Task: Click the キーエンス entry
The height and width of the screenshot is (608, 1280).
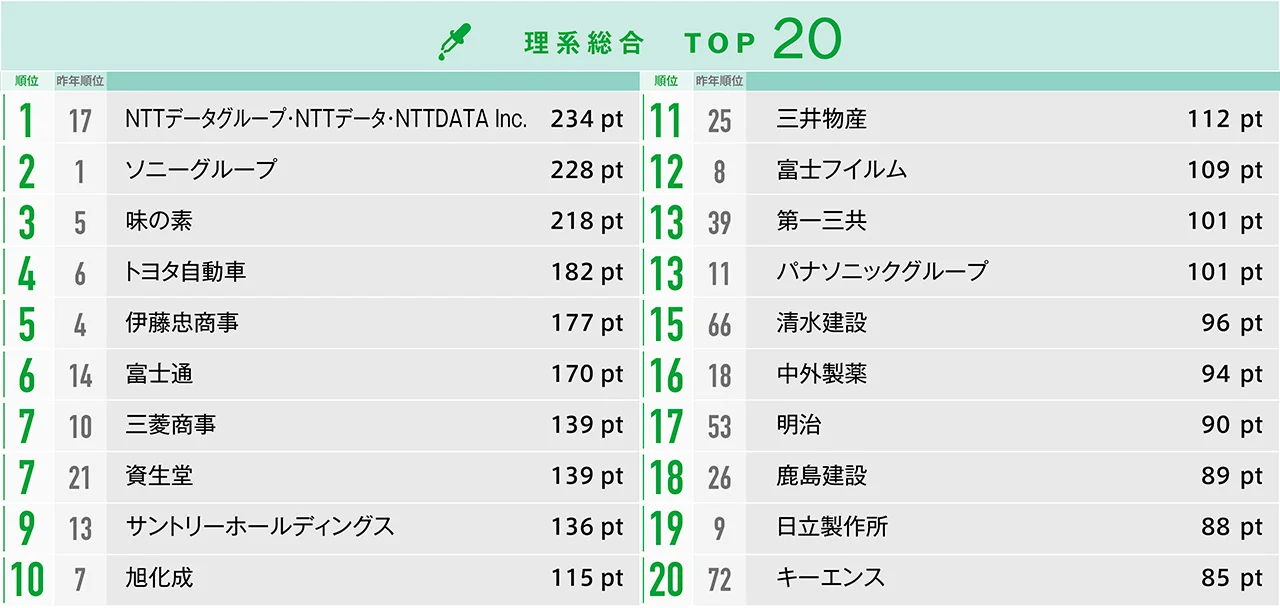Action: (830, 578)
